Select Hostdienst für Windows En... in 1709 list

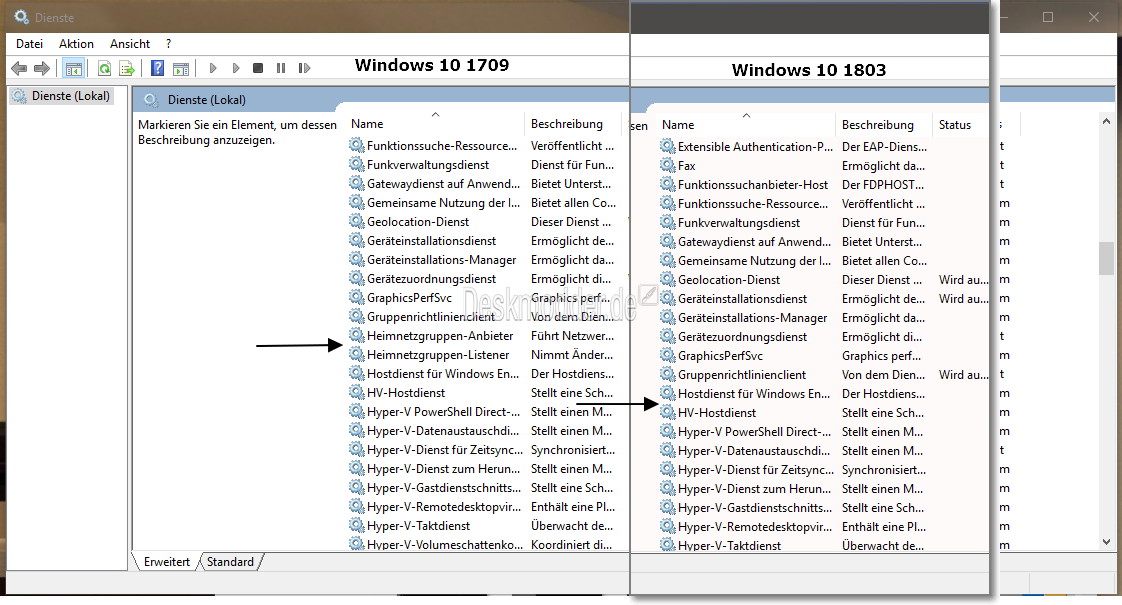[443, 374]
